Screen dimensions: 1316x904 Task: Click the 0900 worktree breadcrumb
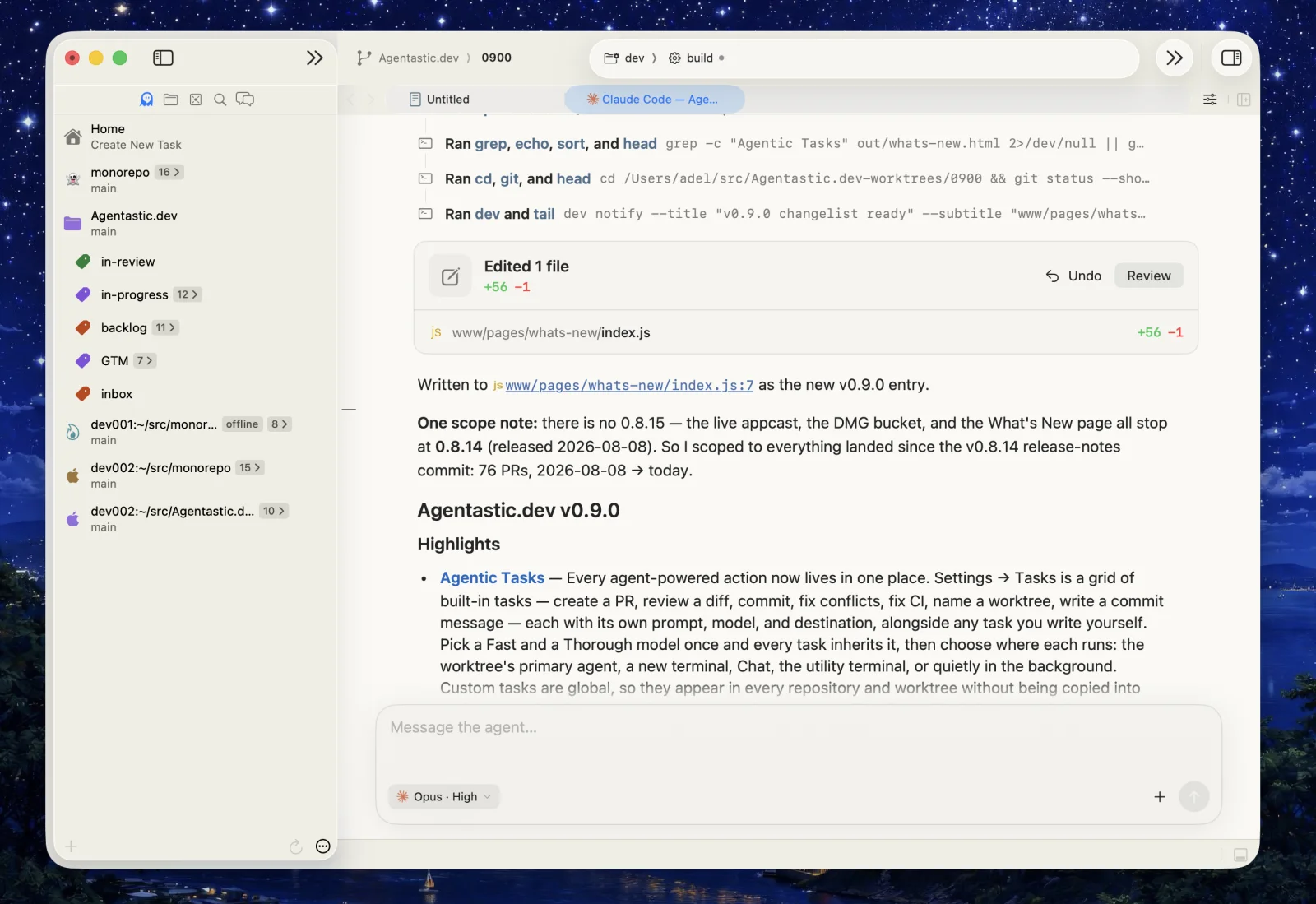[496, 58]
